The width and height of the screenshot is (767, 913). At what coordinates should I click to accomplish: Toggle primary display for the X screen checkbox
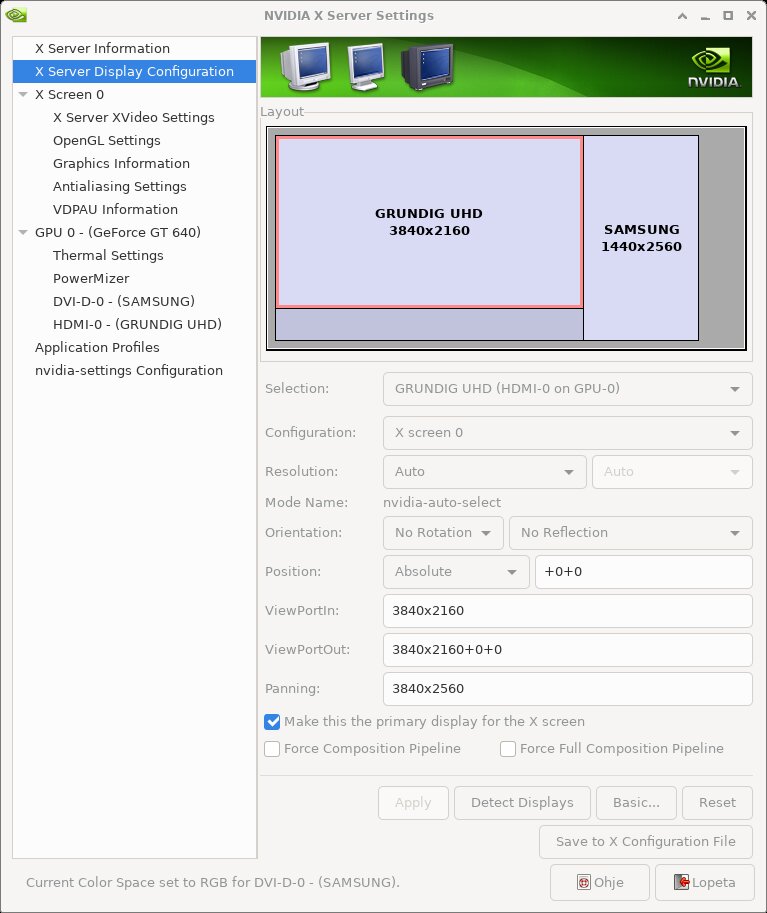pos(272,722)
